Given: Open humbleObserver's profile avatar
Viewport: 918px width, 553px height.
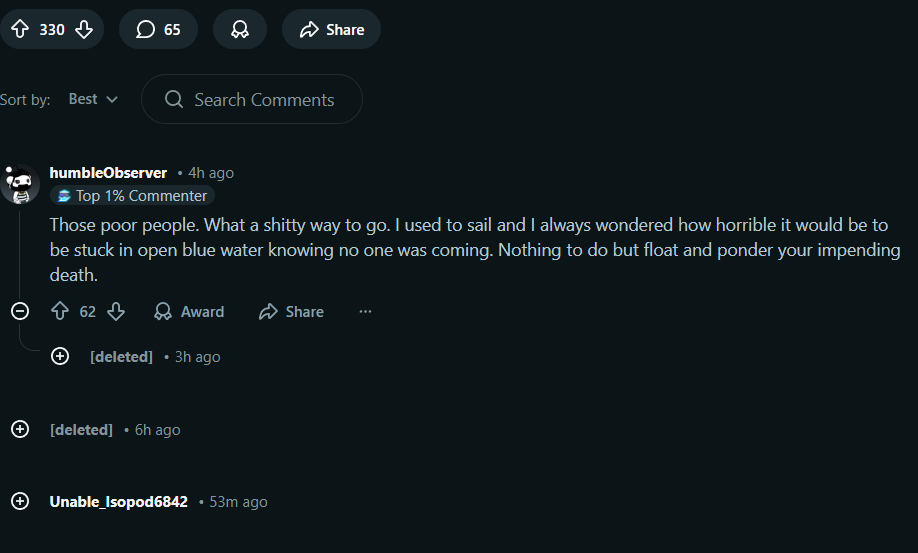Looking at the screenshot, I should 19,184.
